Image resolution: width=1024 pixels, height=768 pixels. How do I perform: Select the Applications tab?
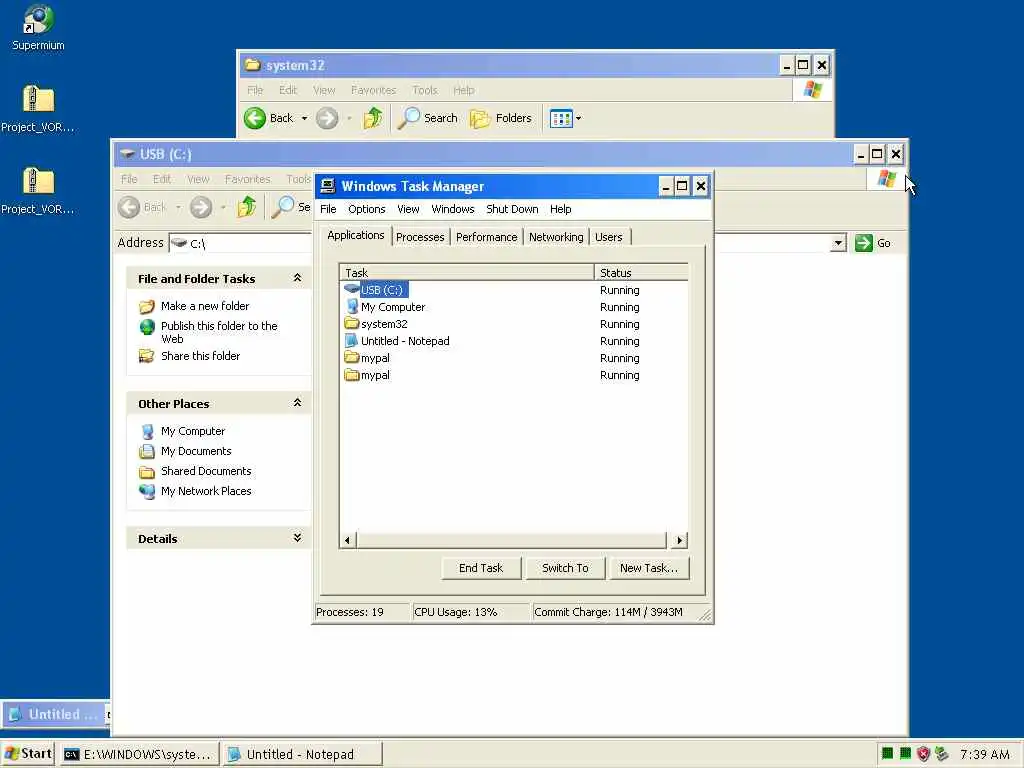tap(356, 235)
